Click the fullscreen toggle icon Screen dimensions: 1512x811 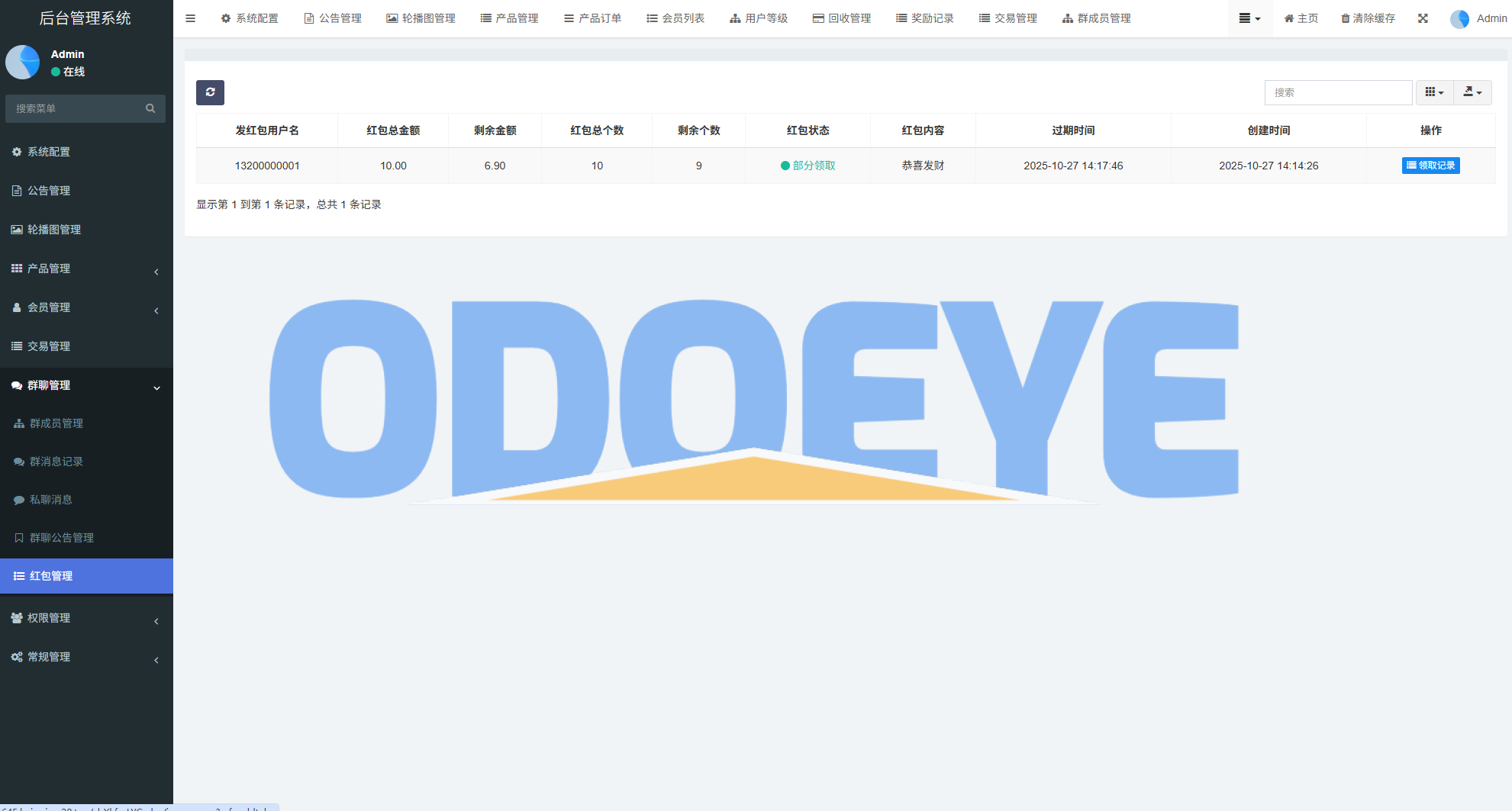click(x=1423, y=18)
